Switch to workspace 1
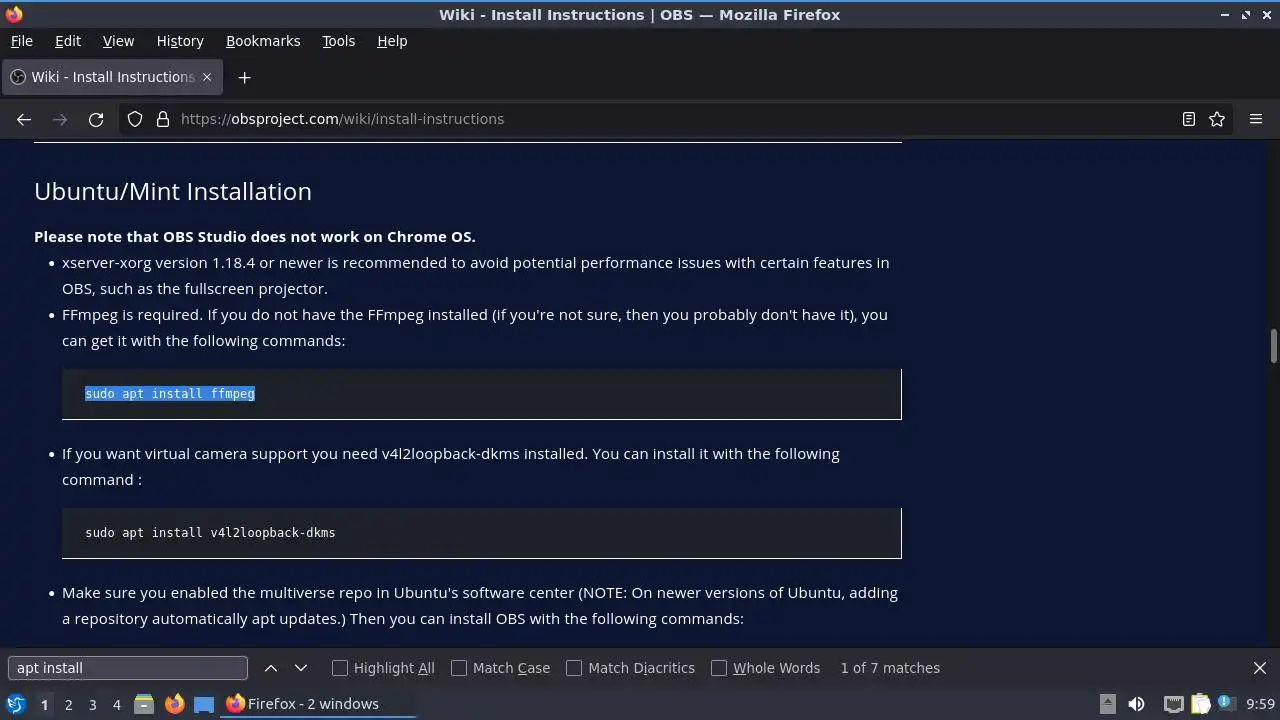Image resolution: width=1280 pixels, height=720 pixels. [x=44, y=704]
